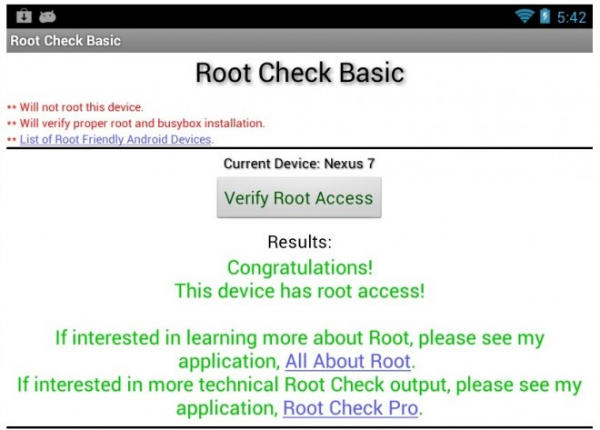
Task: Tap the 'Congratulations!' result text
Action: [300, 267]
